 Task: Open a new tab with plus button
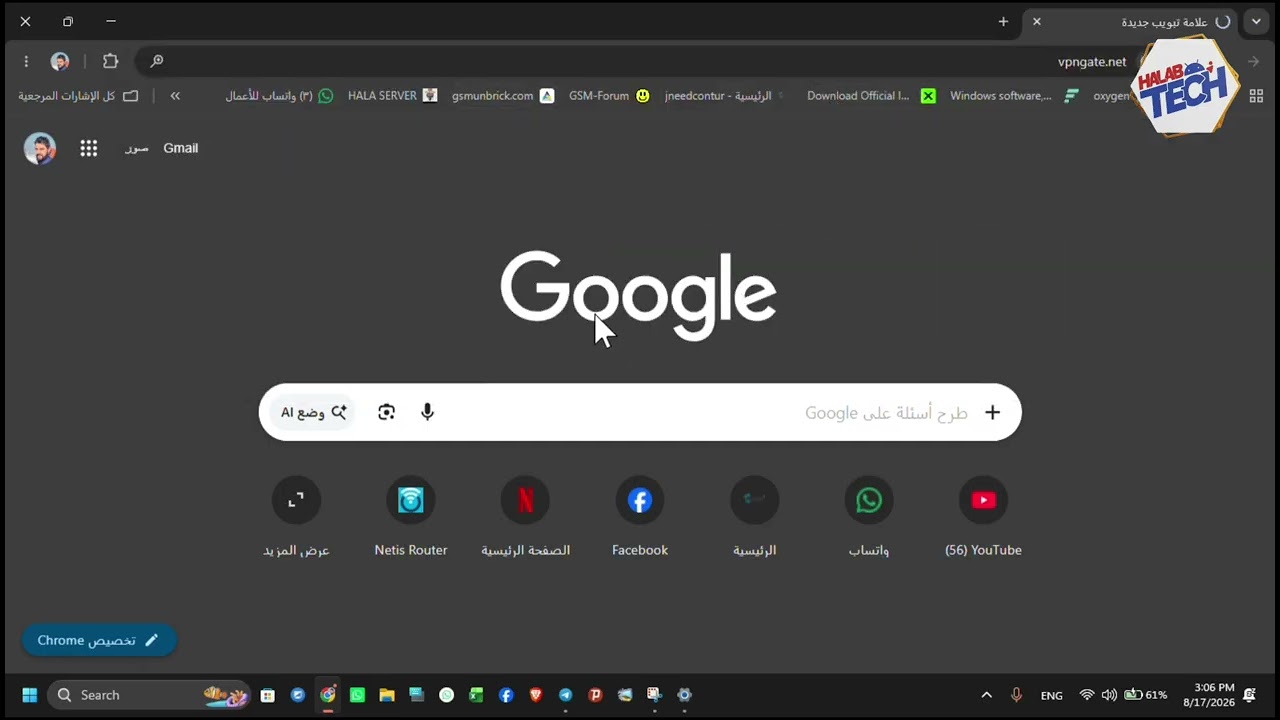(x=1003, y=21)
